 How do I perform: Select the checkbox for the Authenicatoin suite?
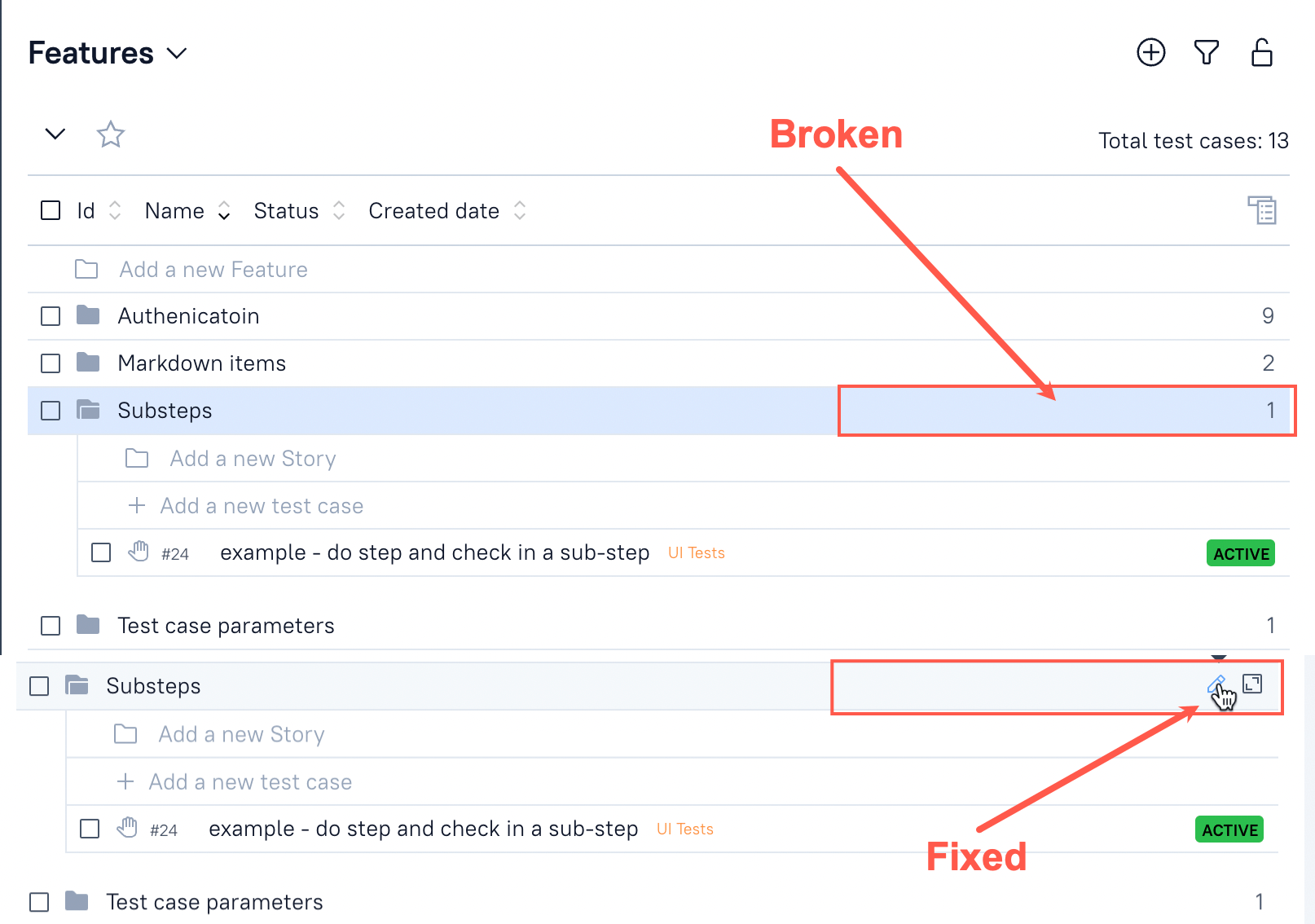click(50, 315)
